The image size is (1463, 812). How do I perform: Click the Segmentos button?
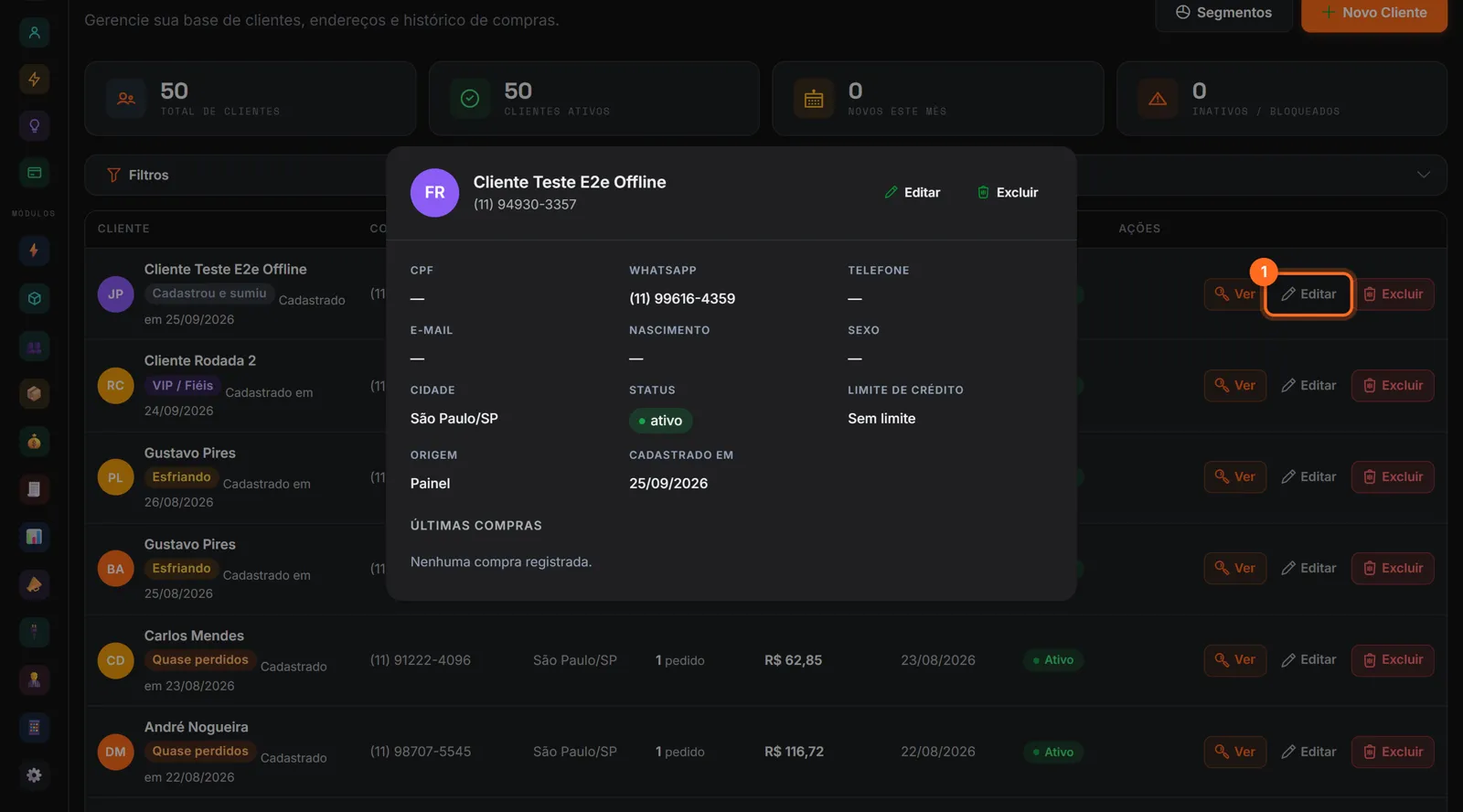1223,13
